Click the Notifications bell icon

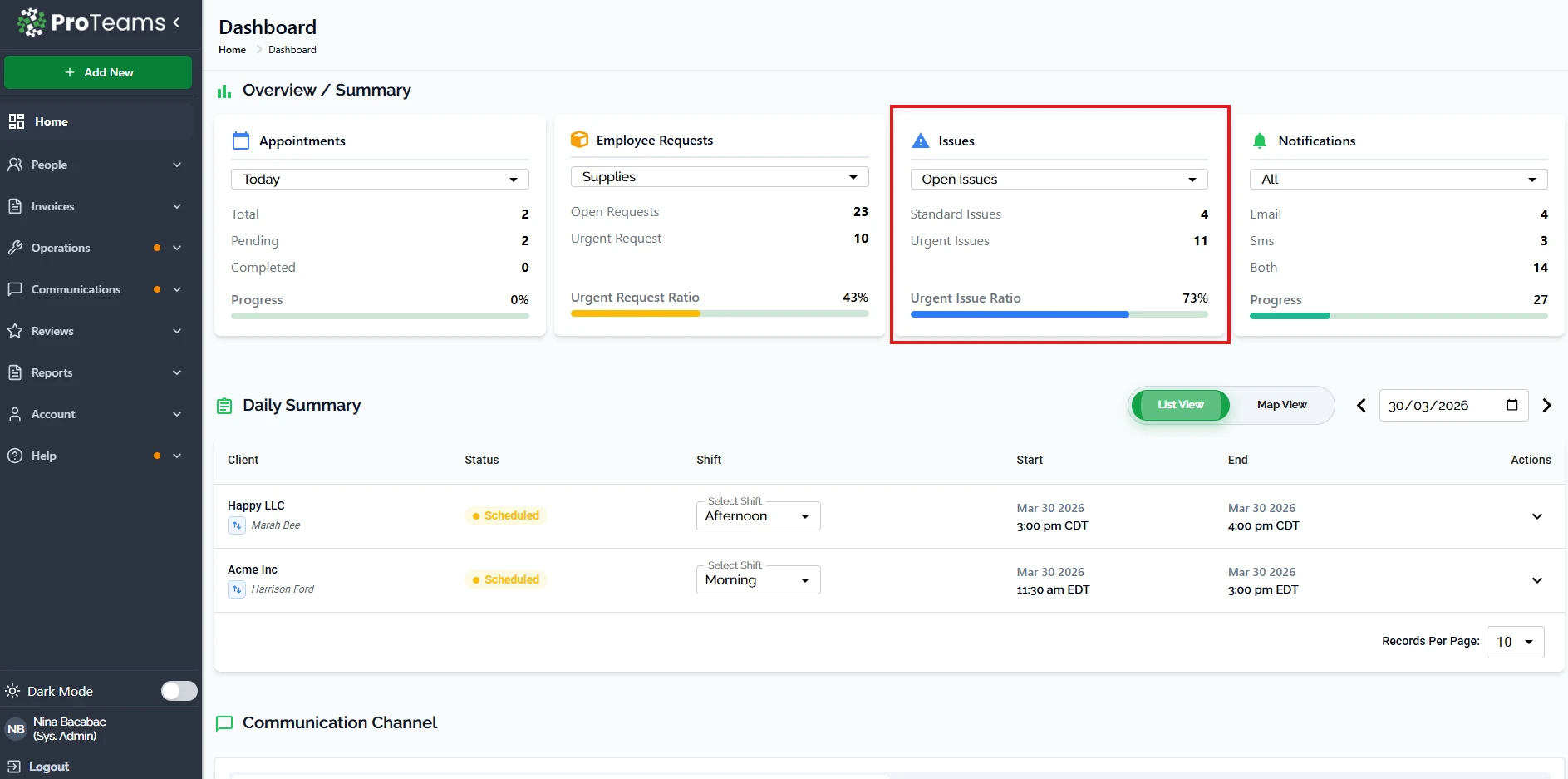click(1260, 141)
